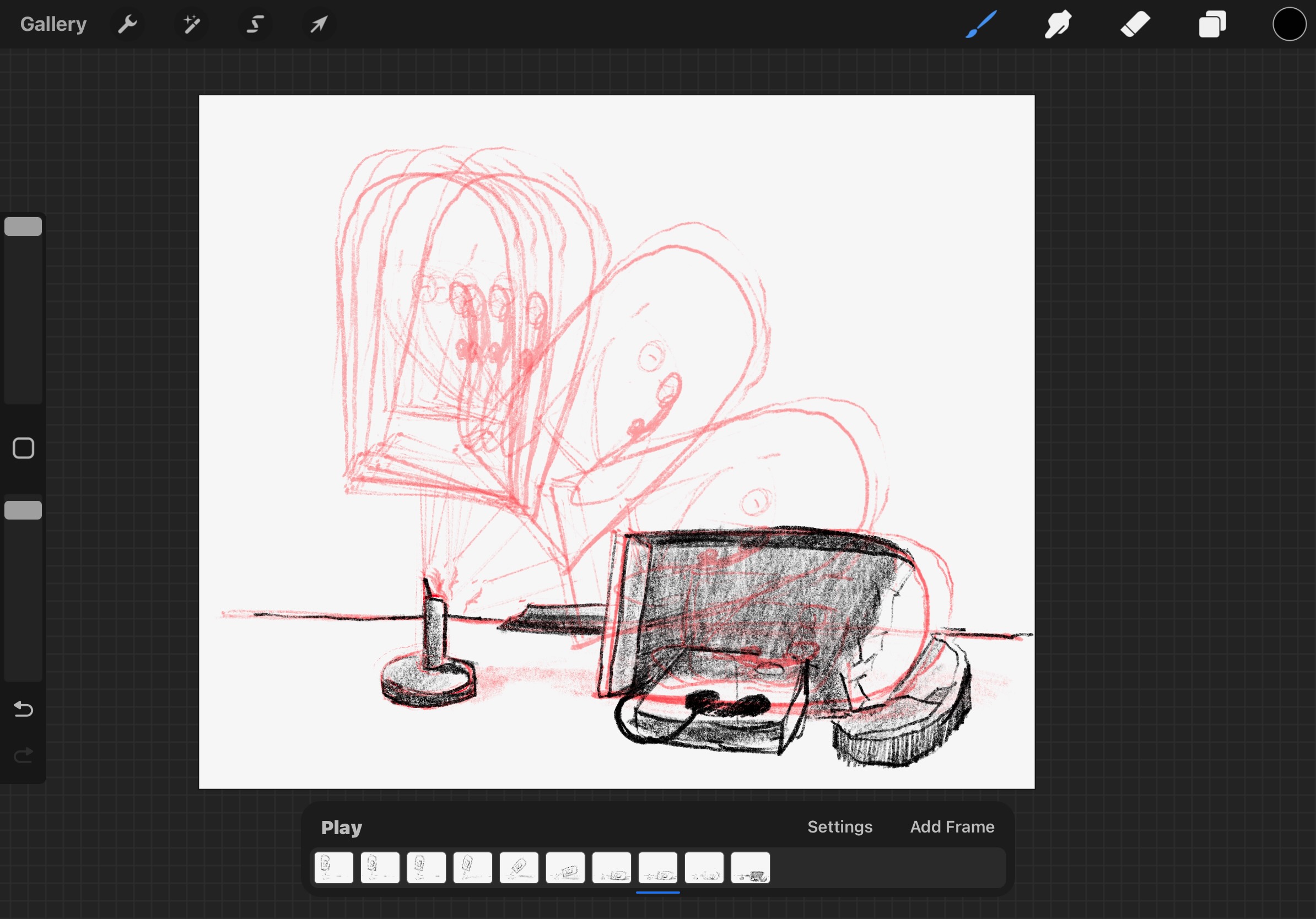1316x919 pixels.
Task: Open the Layers panel
Action: (1212, 24)
